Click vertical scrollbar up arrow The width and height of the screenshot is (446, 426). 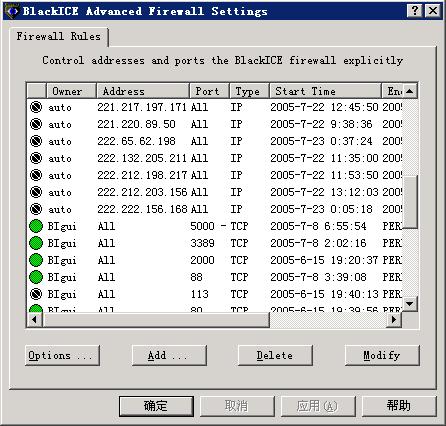click(410, 91)
